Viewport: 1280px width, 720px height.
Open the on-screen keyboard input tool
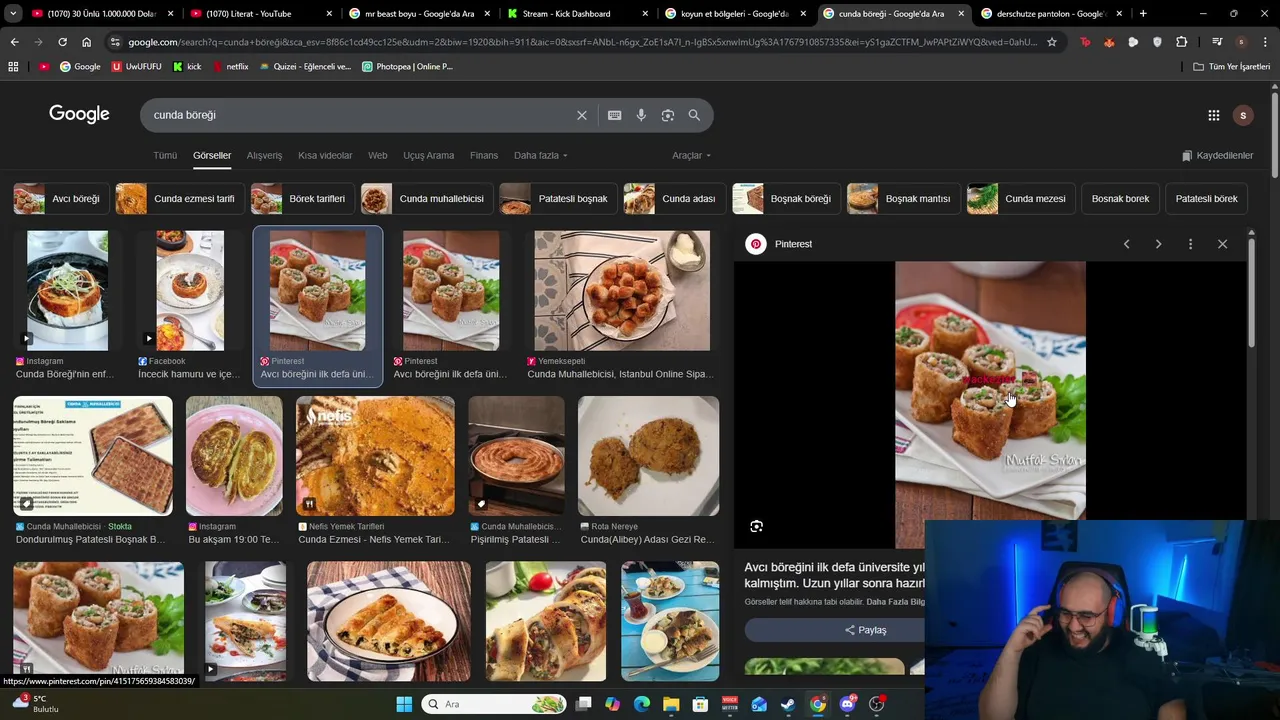tap(614, 115)
